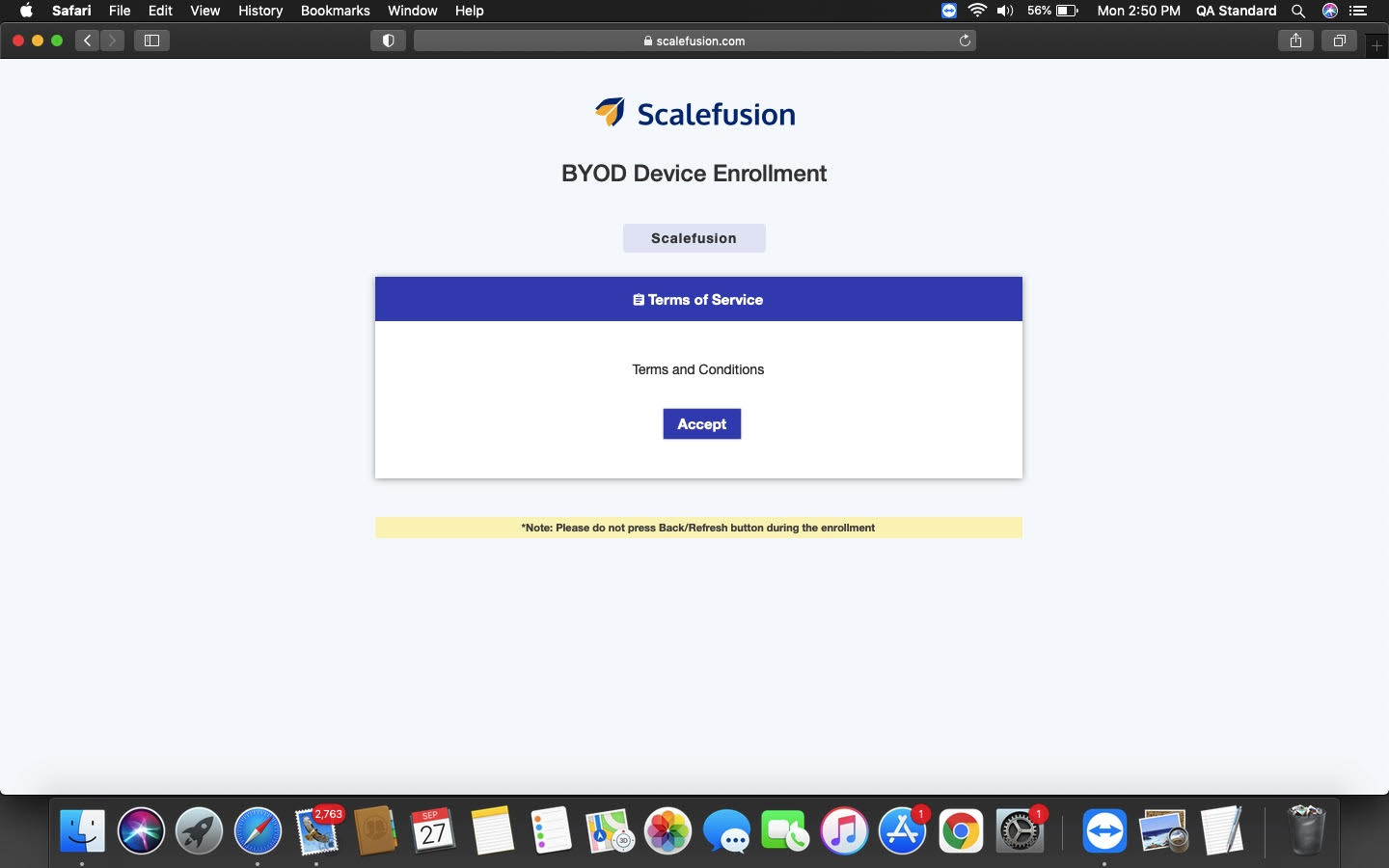Open Trash in the Dock

pyautogui.click(x=1306, y=830)
